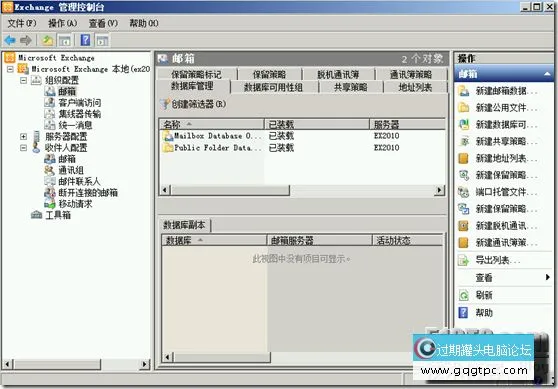Viewport: 558px width, 389px height.
Task: Switch to 数据库可用性组 tab
Action: 273,87
